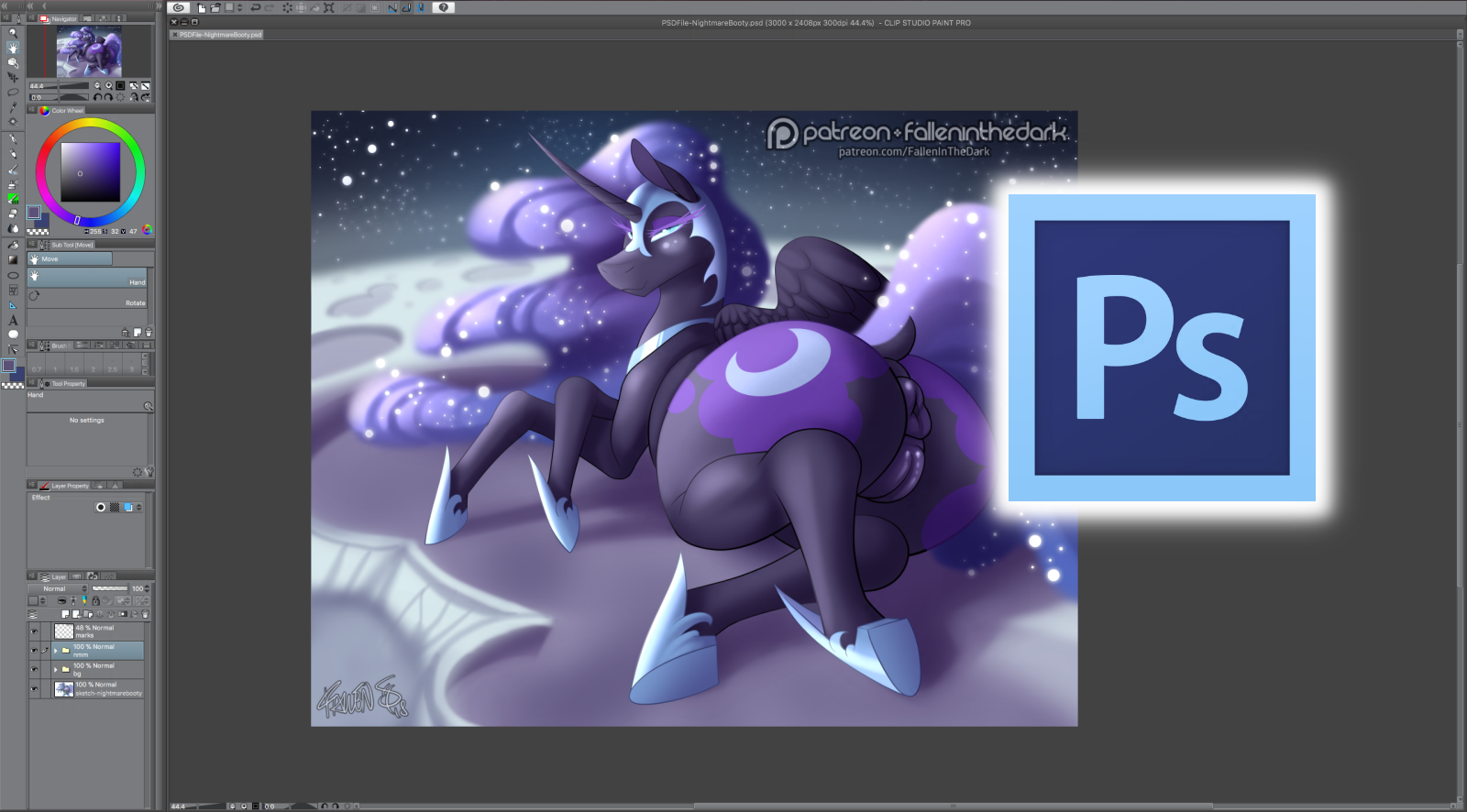Rotate canvas left in Navigator
The width and height of the screenshot is (1467, 812).
coord(97,96)
